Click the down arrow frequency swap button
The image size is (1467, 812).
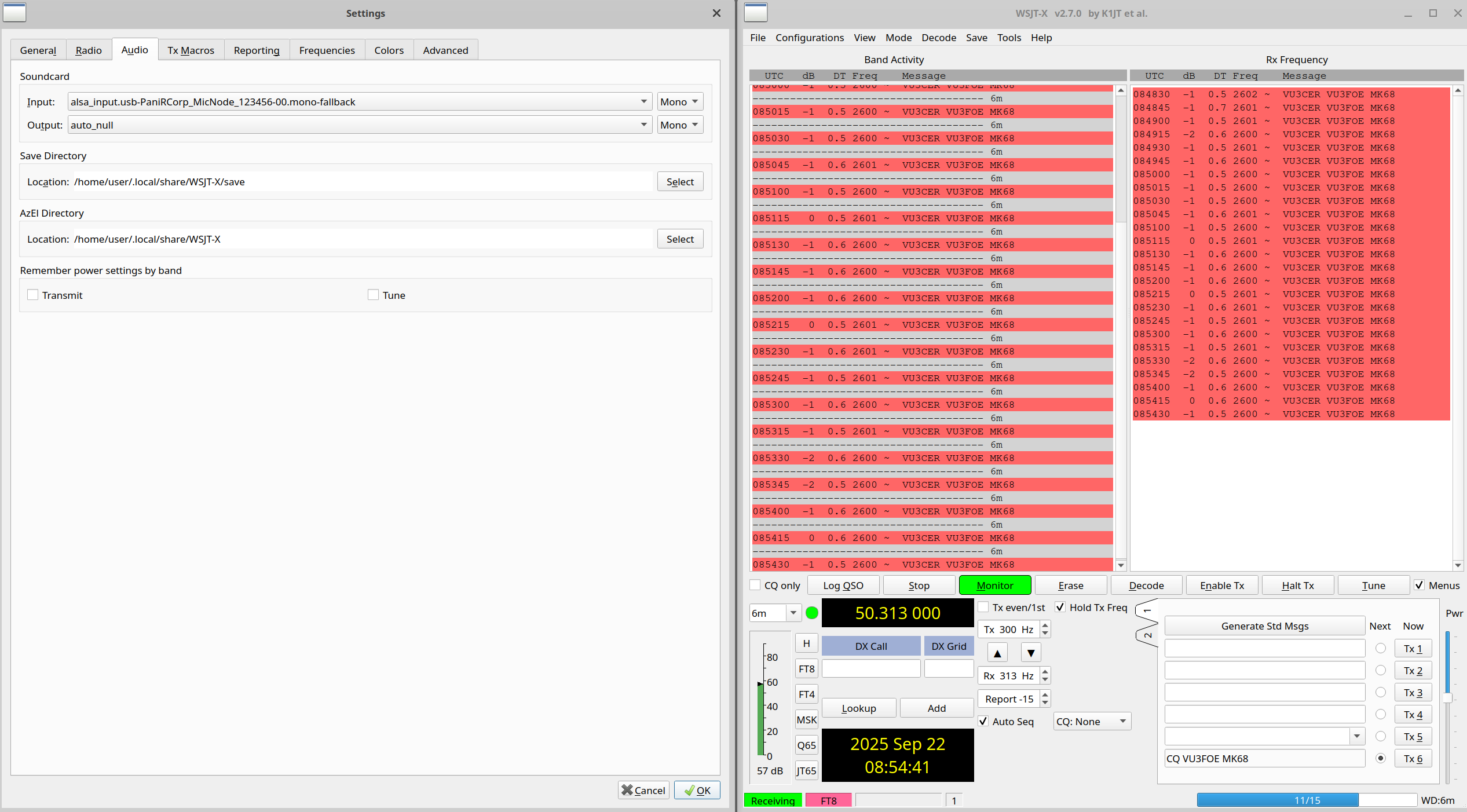pos(1031,653)
